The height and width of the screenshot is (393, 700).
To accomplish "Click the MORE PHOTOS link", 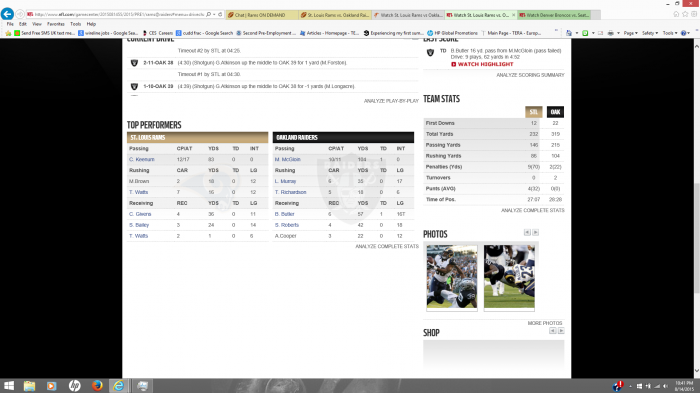I will tap(545, 323).
